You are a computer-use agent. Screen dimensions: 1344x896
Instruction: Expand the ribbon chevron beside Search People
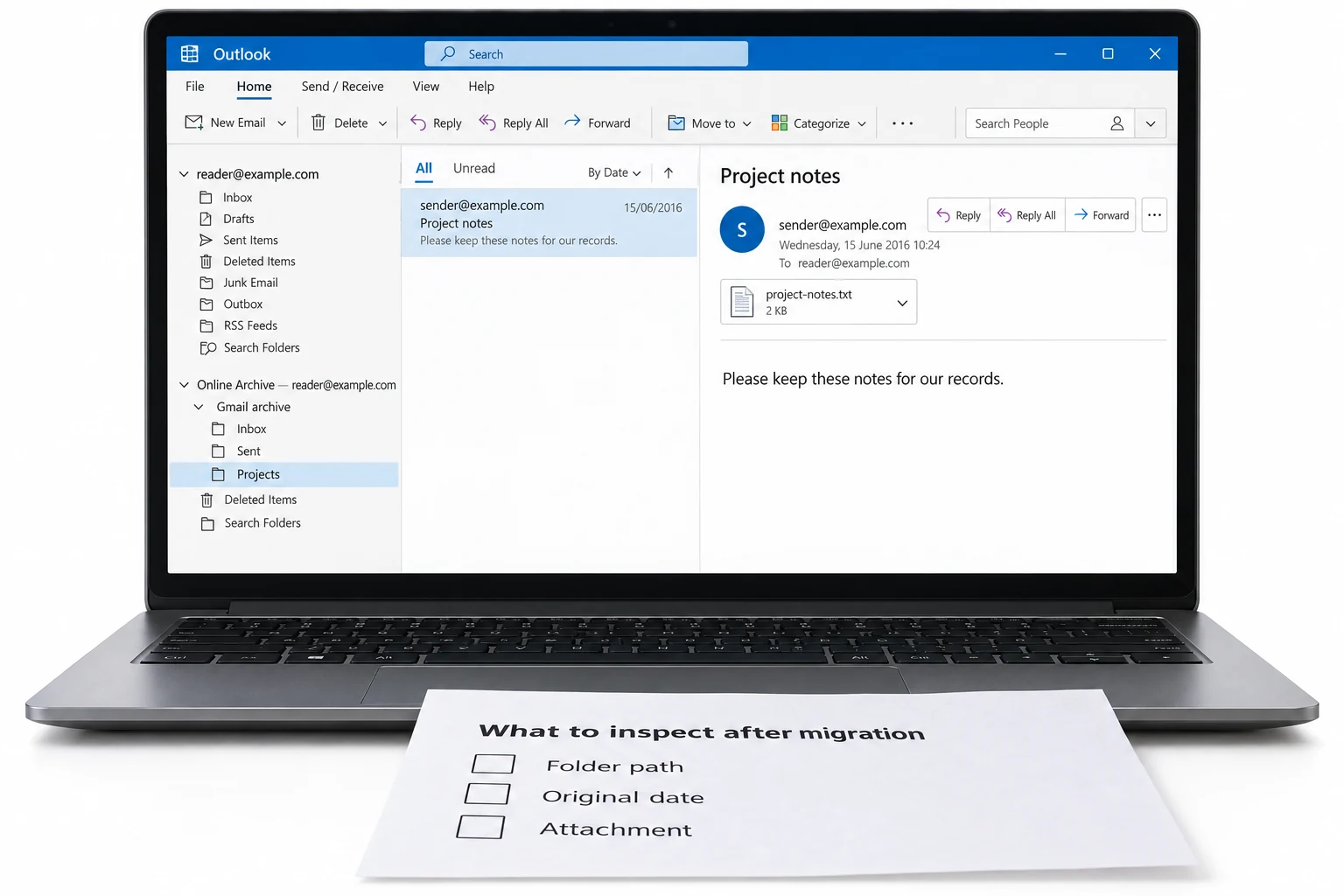tap(1151, 123)
